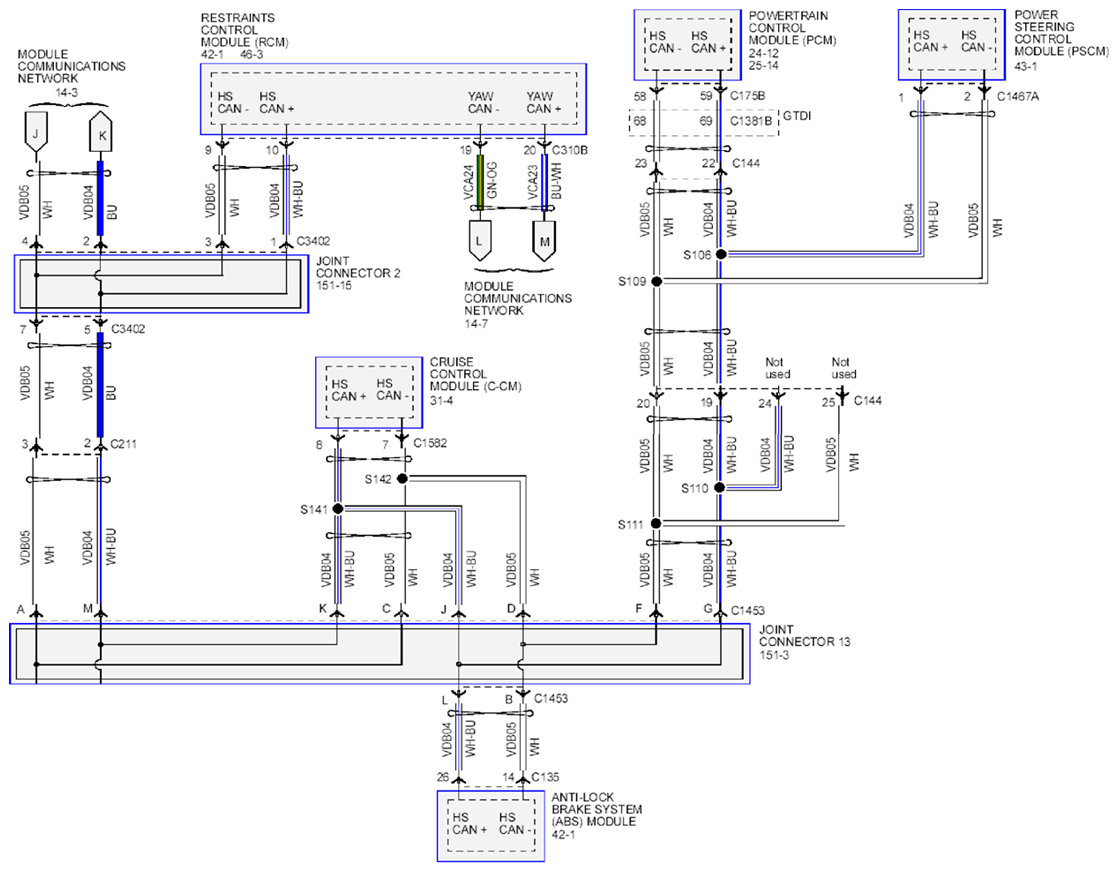Click connector label C175B
The image size is (1118, 872).
[748, 96]
